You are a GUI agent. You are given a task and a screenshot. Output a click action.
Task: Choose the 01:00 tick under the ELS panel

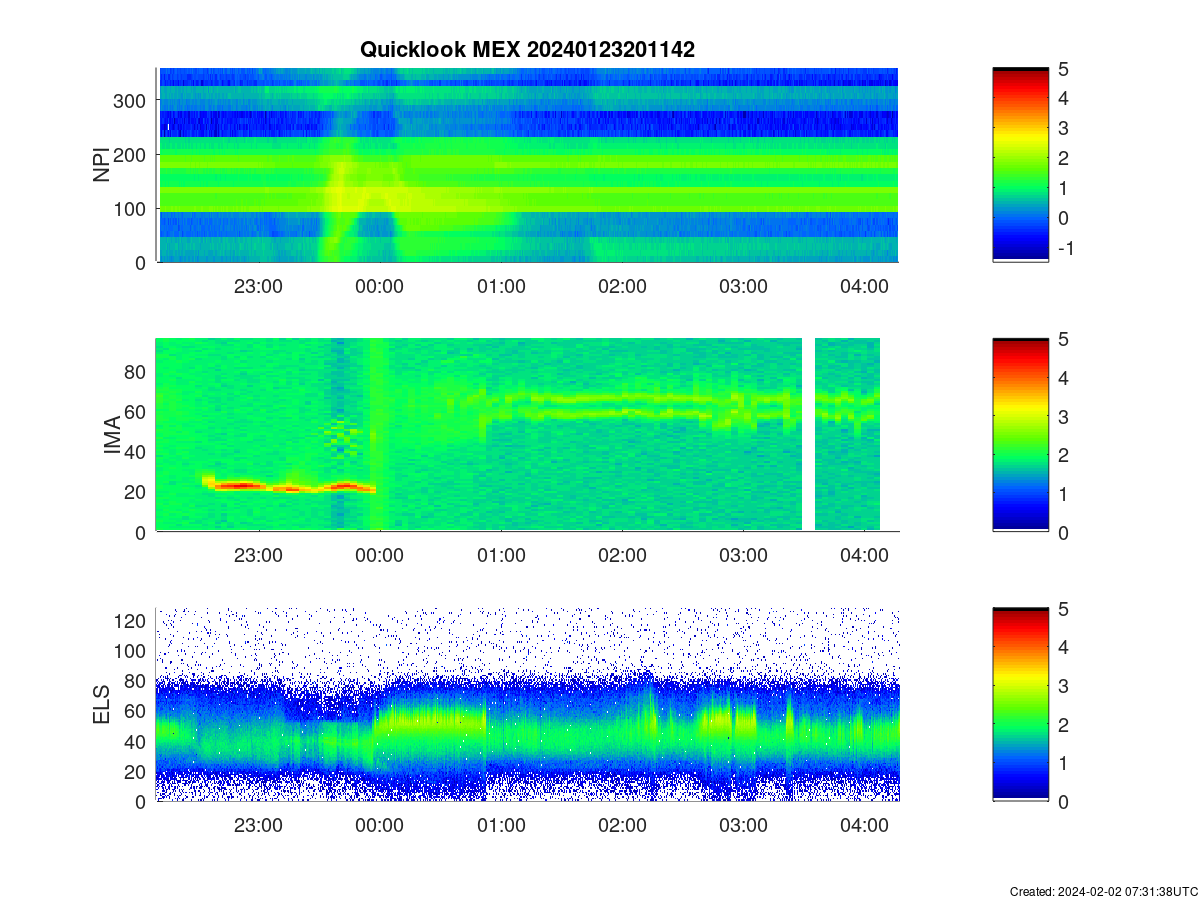click(500, 826)
